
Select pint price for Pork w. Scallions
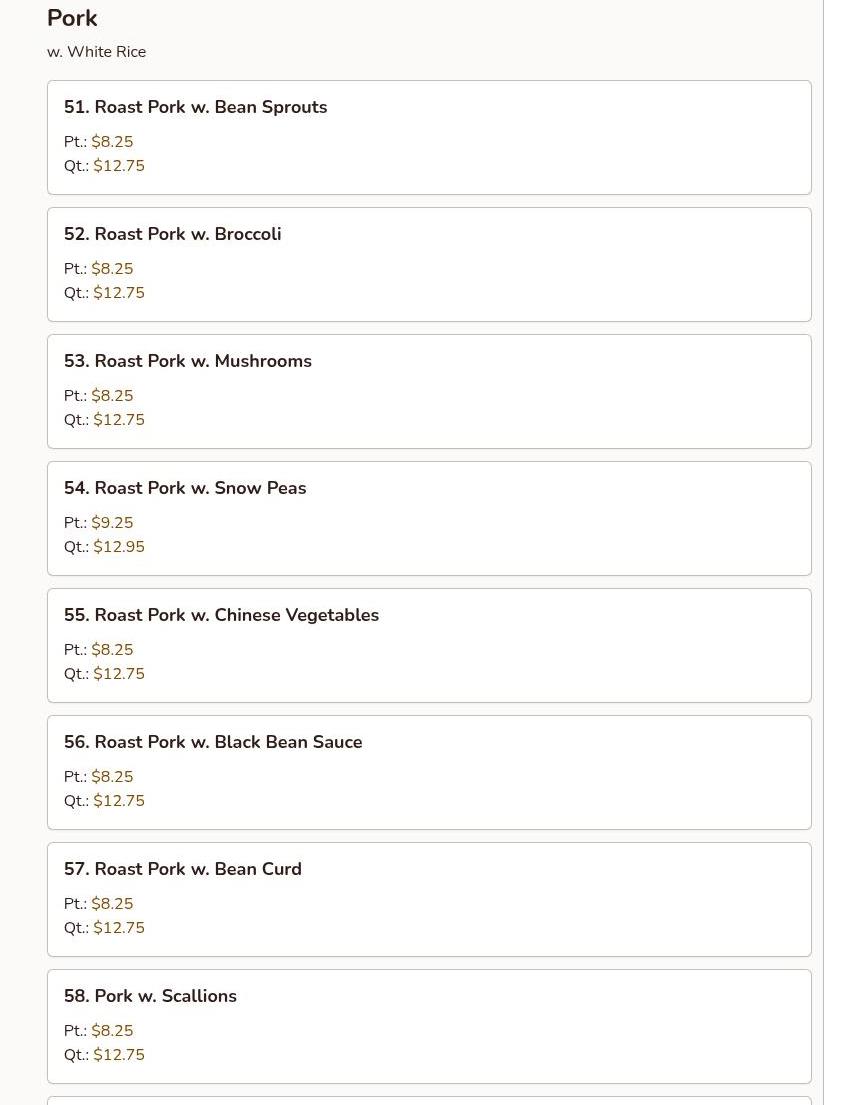tap(112, 1031)
